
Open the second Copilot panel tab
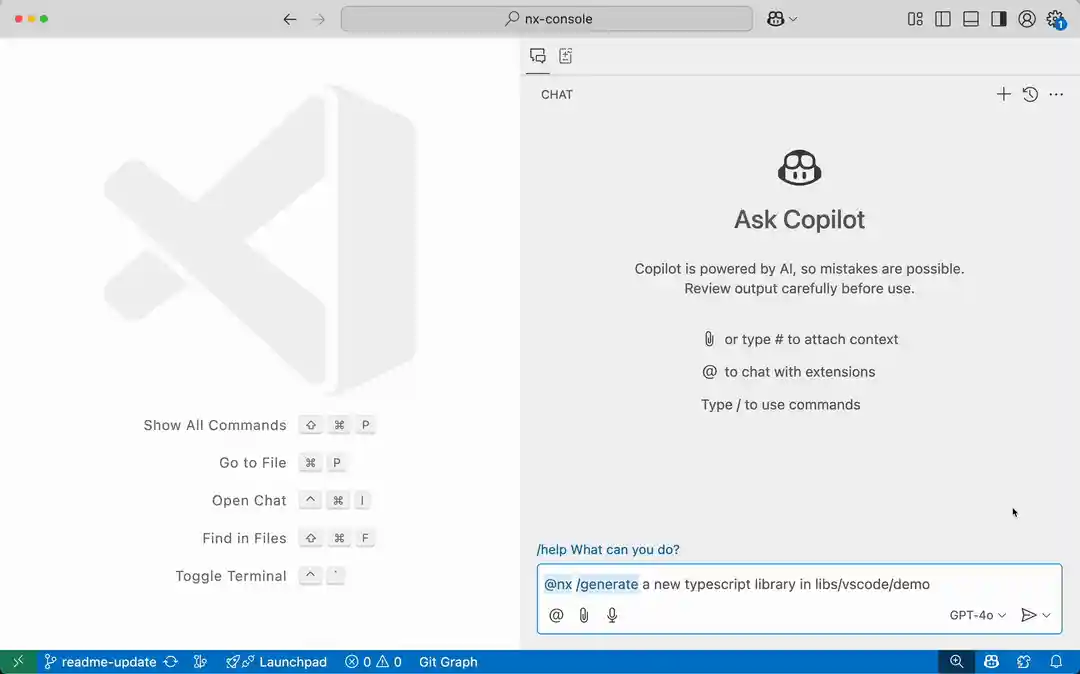tap(565, 56)
